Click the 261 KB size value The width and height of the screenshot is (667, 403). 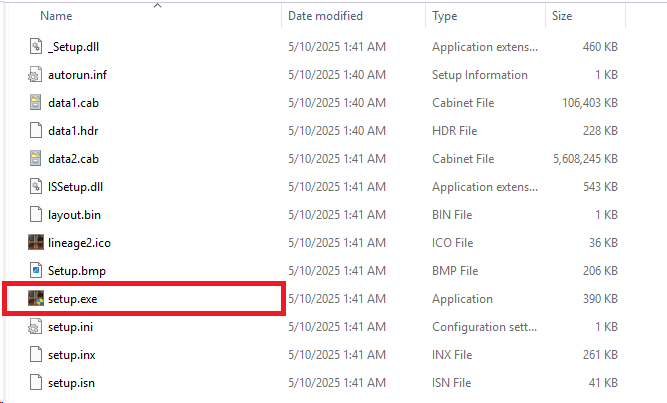pyautogui.click(x=600, y=355)
